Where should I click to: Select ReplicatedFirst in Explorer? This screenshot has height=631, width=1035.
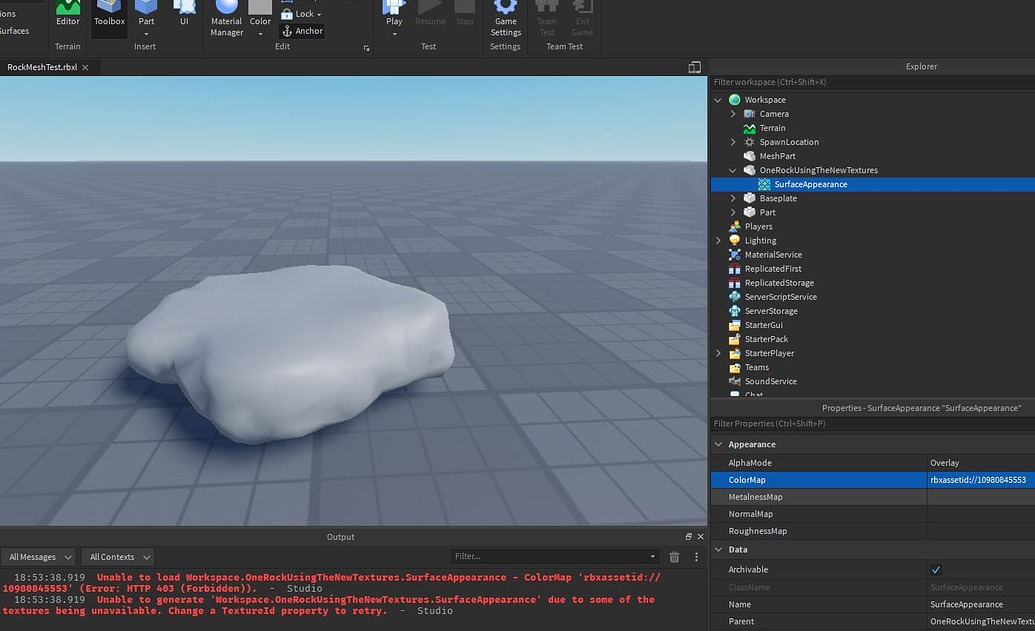pos(773,269)
